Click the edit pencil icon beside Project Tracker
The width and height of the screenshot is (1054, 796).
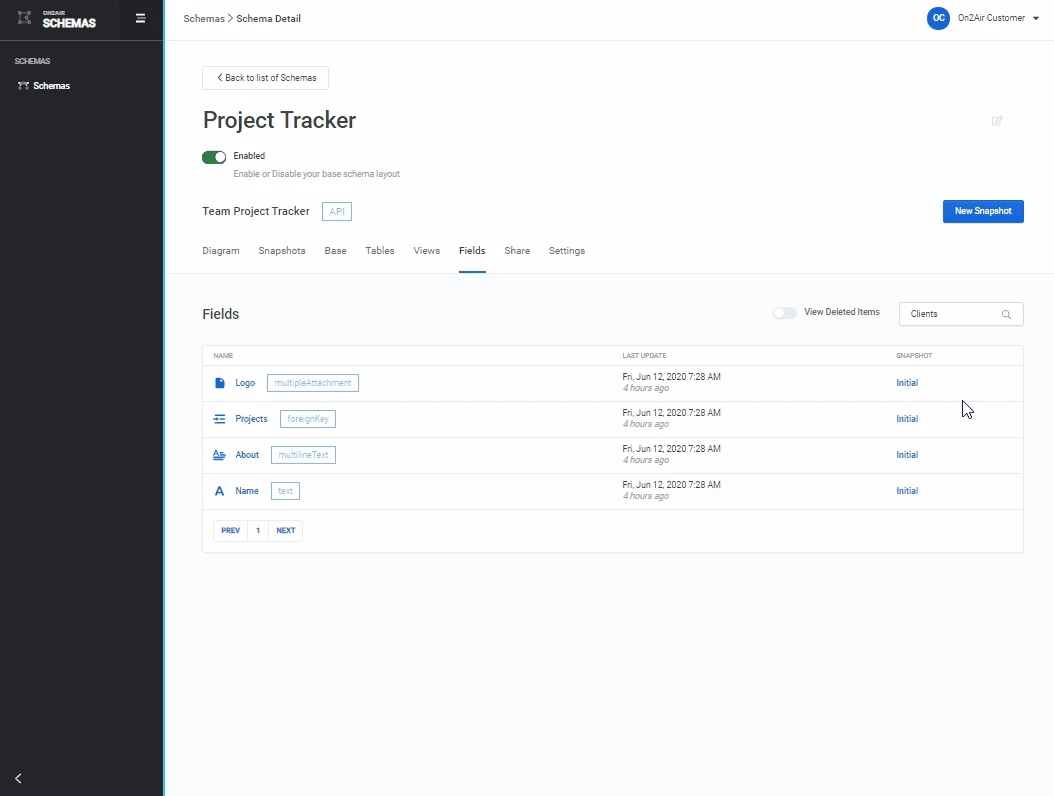(x=997, y=121)
